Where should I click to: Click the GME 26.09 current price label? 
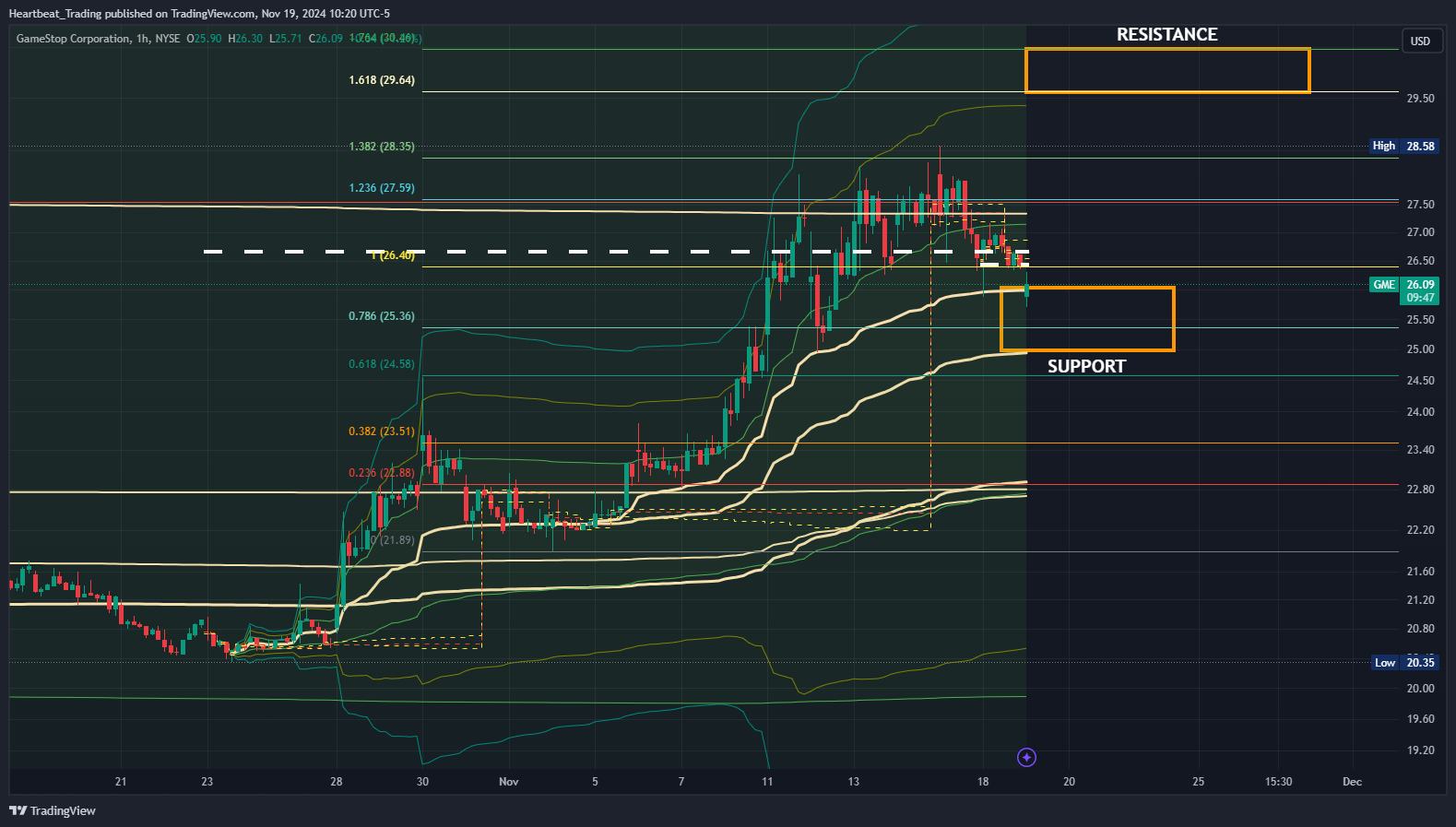pyautogui.click(x=1403, y=290)
